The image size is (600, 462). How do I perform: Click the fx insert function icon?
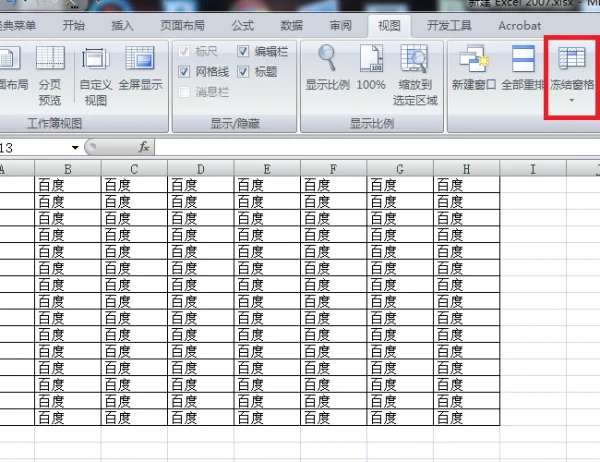144,147
